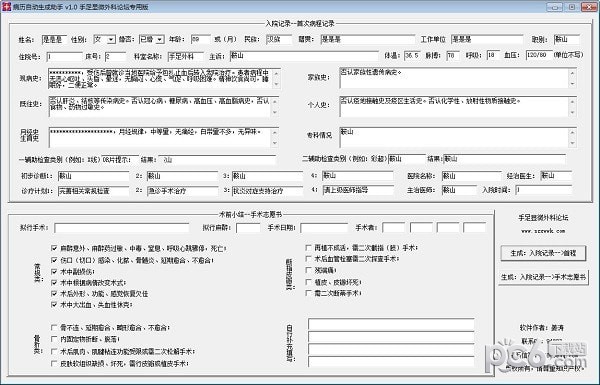600x385 pixels.
Task: Click the 入院时间 admission time field
Action: coord(544,190)
